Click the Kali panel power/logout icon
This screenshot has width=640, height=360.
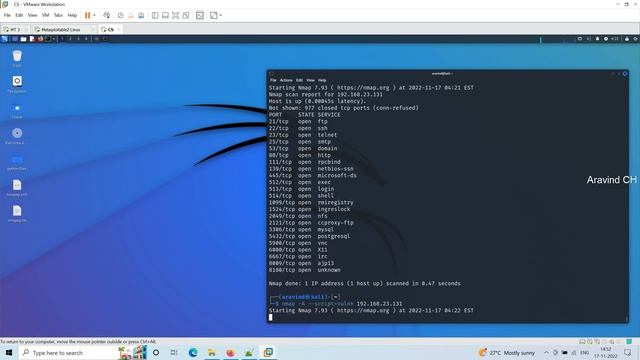pyautogui.click(x=636, y=39)
